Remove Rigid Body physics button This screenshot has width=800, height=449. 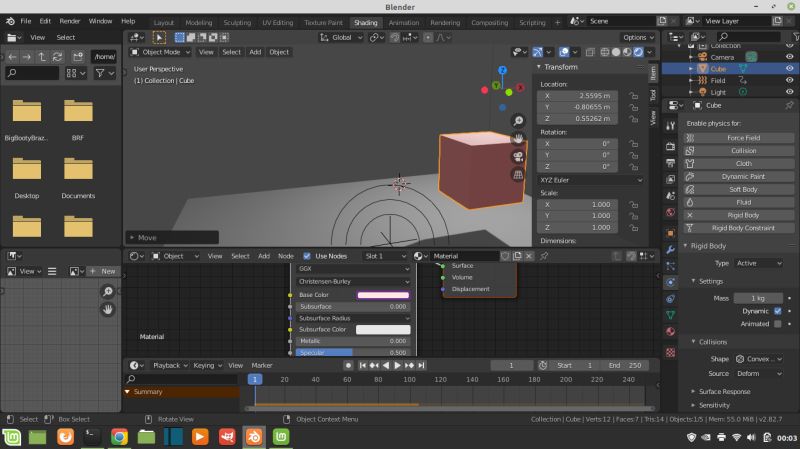pos(739,215)
